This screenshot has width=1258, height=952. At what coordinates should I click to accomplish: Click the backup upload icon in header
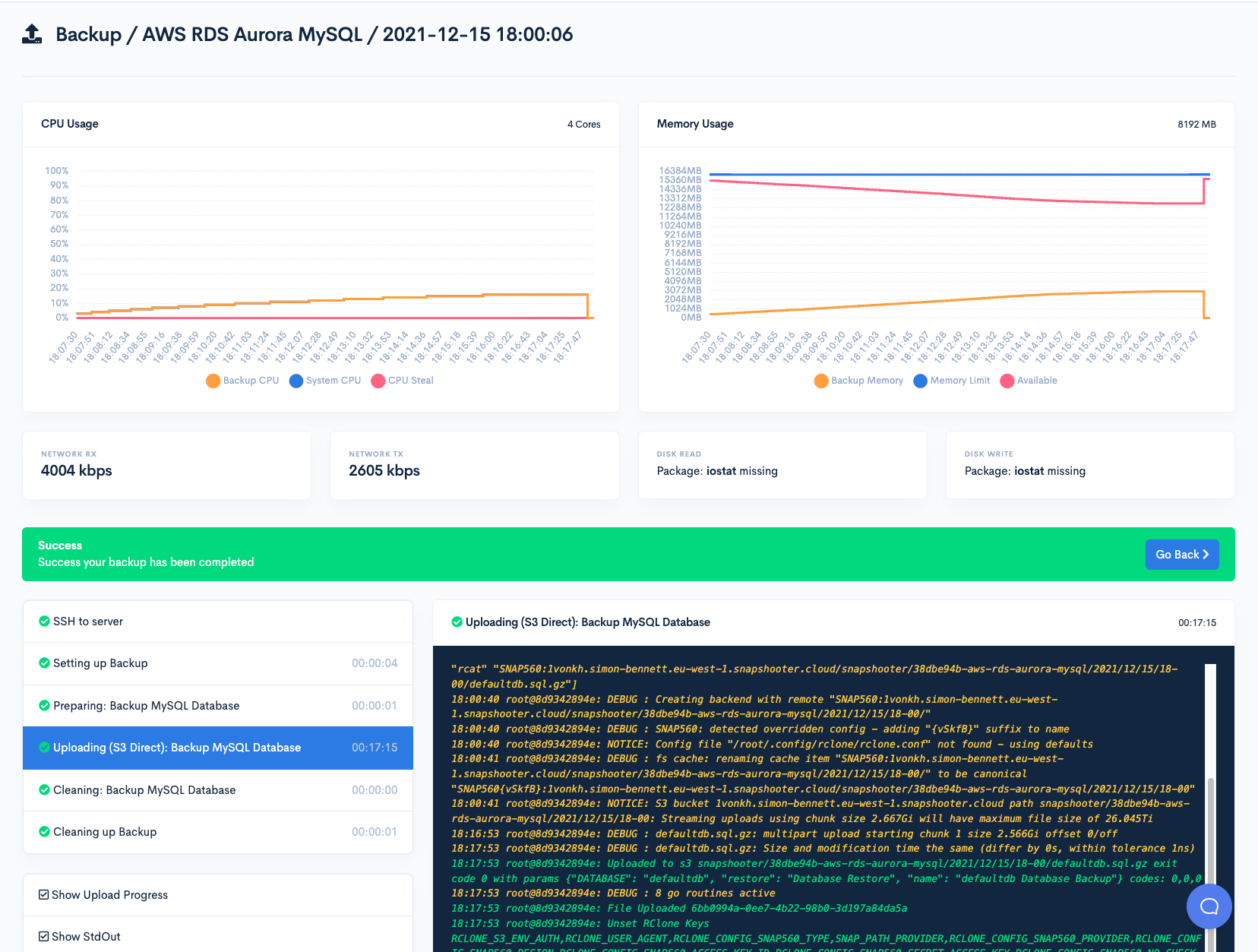[32, 34]
